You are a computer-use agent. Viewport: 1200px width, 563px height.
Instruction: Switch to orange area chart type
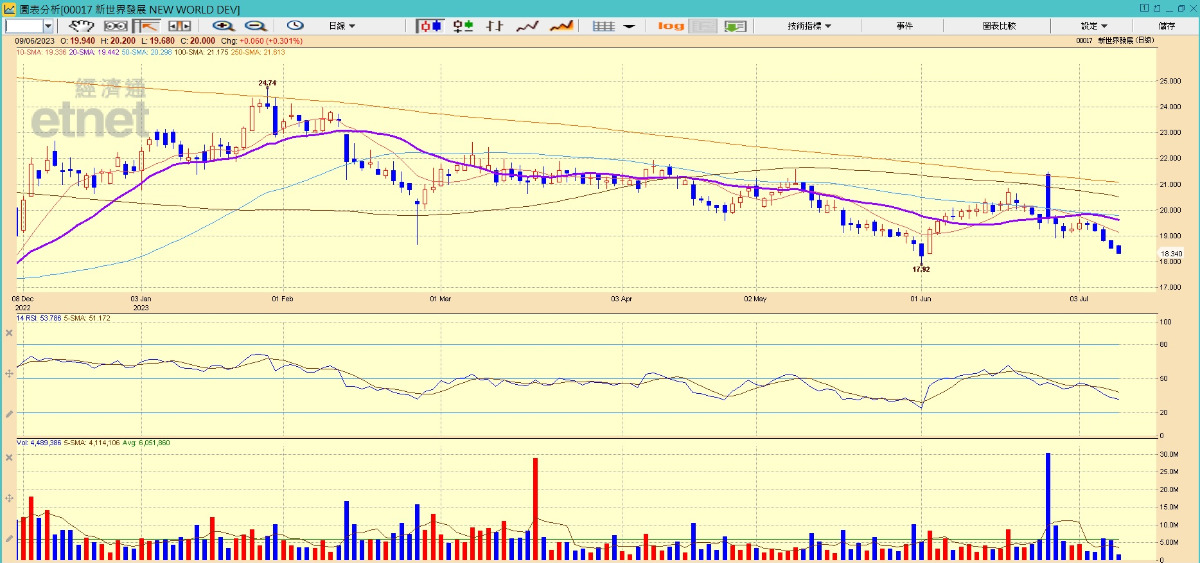pos(562,25)
